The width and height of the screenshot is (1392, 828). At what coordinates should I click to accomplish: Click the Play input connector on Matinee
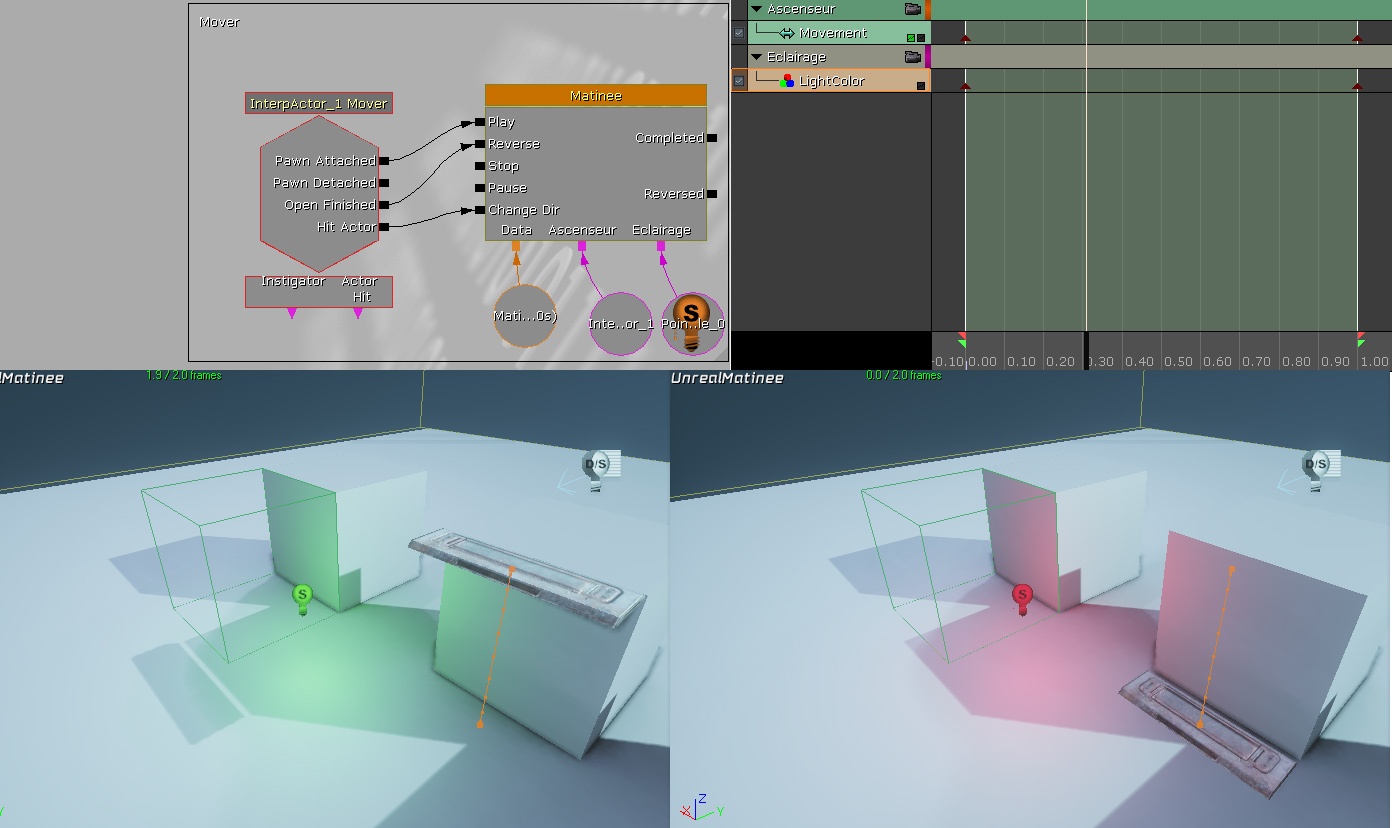tap(480, 122)
